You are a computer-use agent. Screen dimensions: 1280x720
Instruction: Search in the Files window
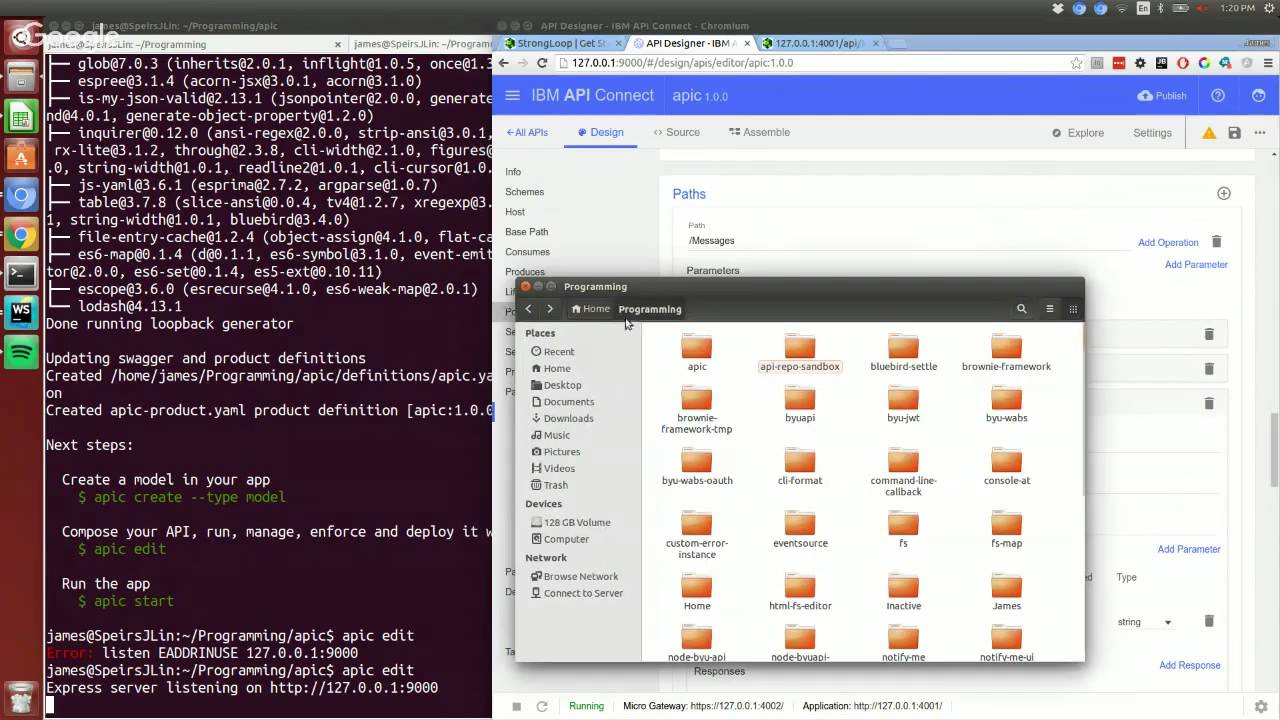point(1021,309)
